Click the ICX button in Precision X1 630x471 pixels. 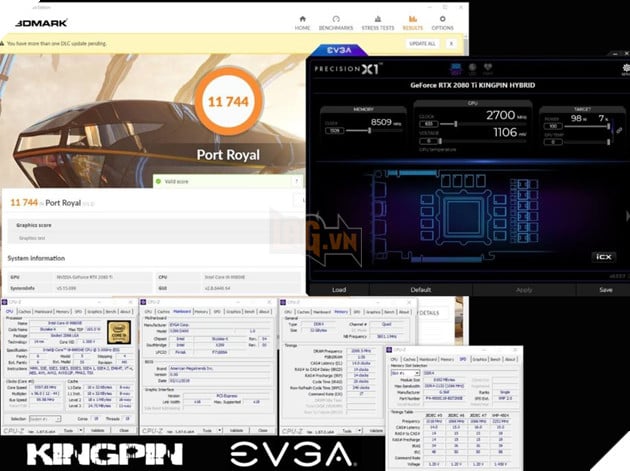pos(603,257)
